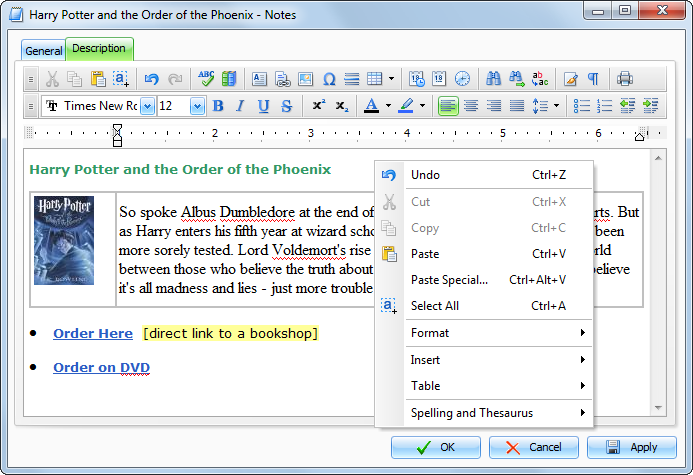
Task: Click the edit pencil note icon
Action: [571, 79]
